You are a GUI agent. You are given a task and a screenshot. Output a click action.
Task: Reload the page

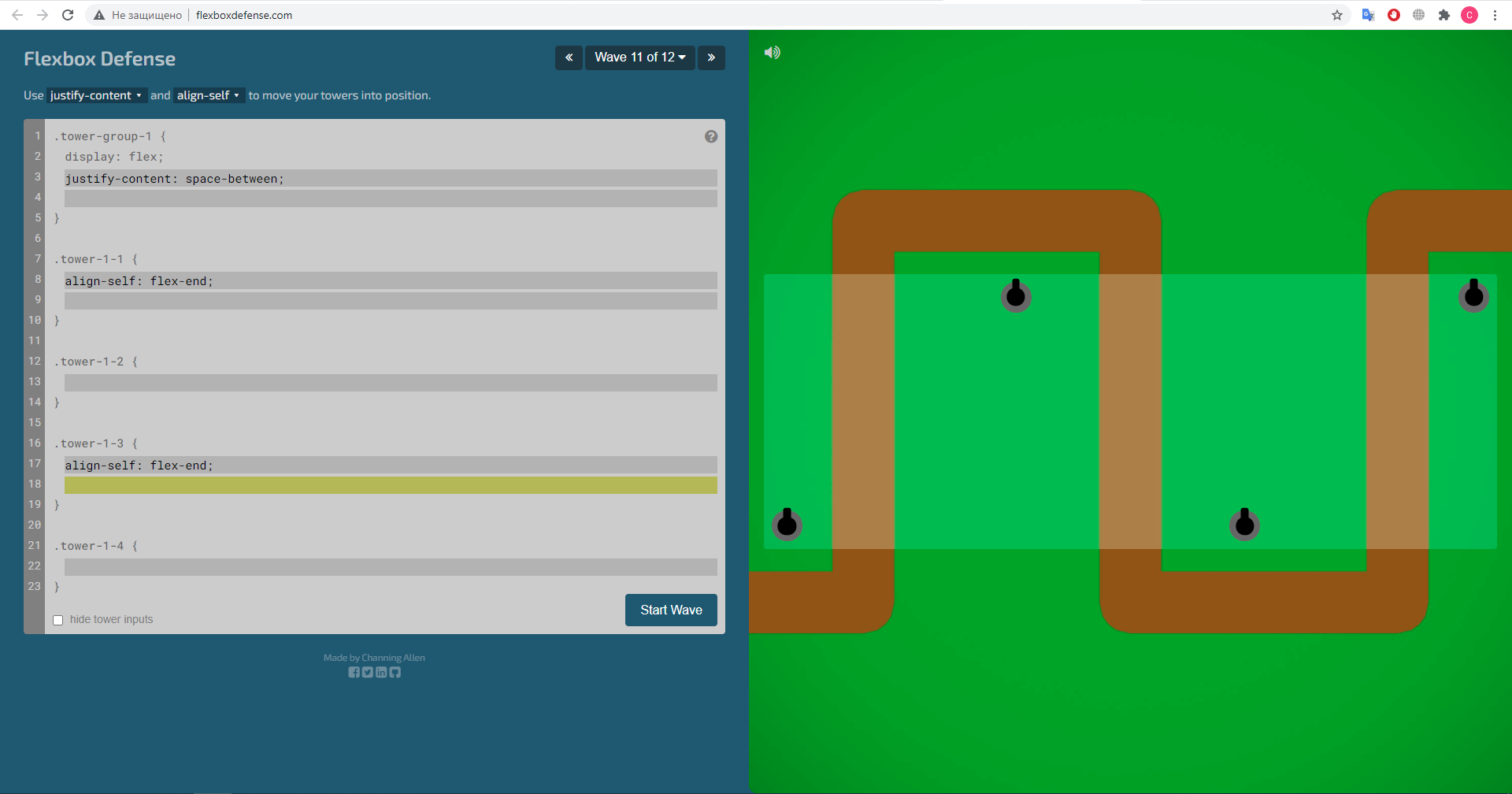(68, 15)
